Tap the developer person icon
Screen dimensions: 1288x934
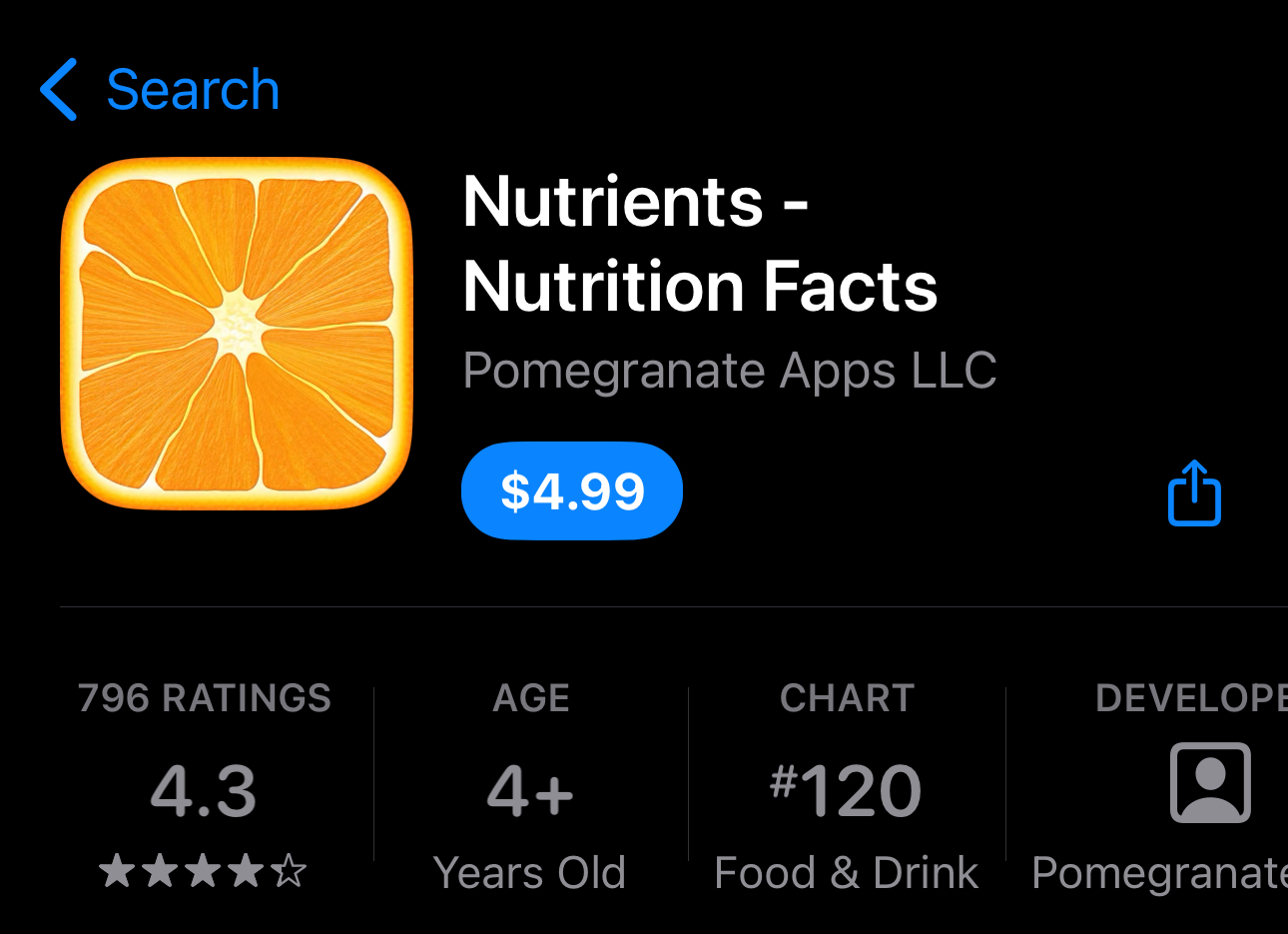click(x=1210, y=782)
